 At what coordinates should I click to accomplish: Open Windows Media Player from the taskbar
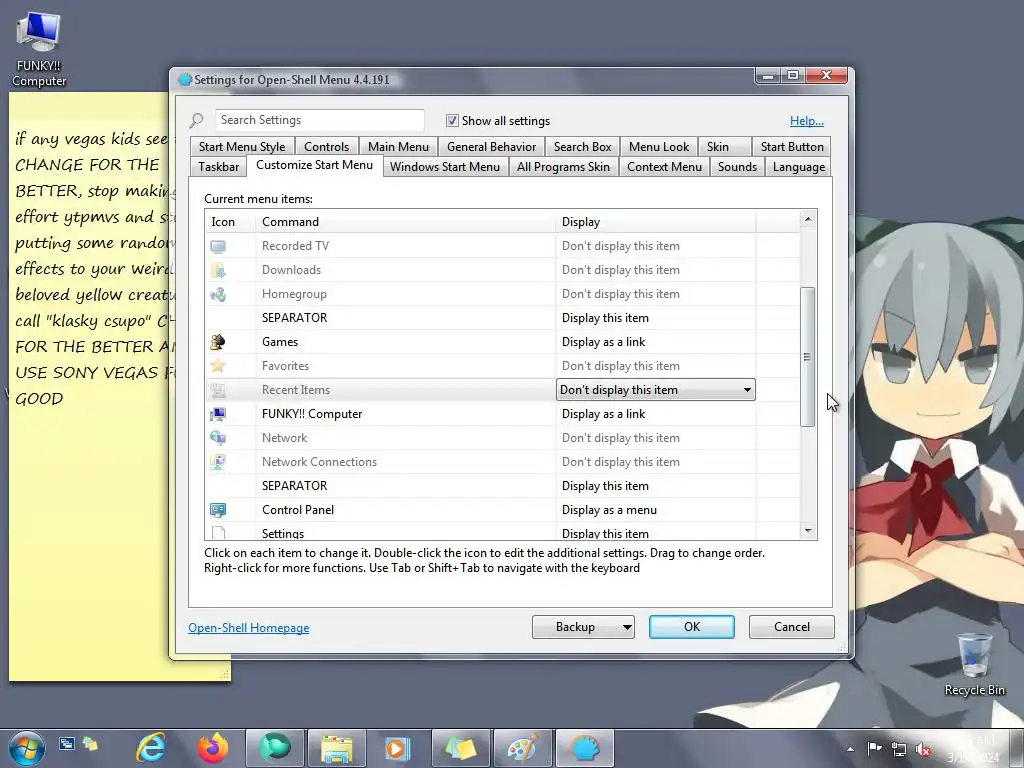click(398, 748)
